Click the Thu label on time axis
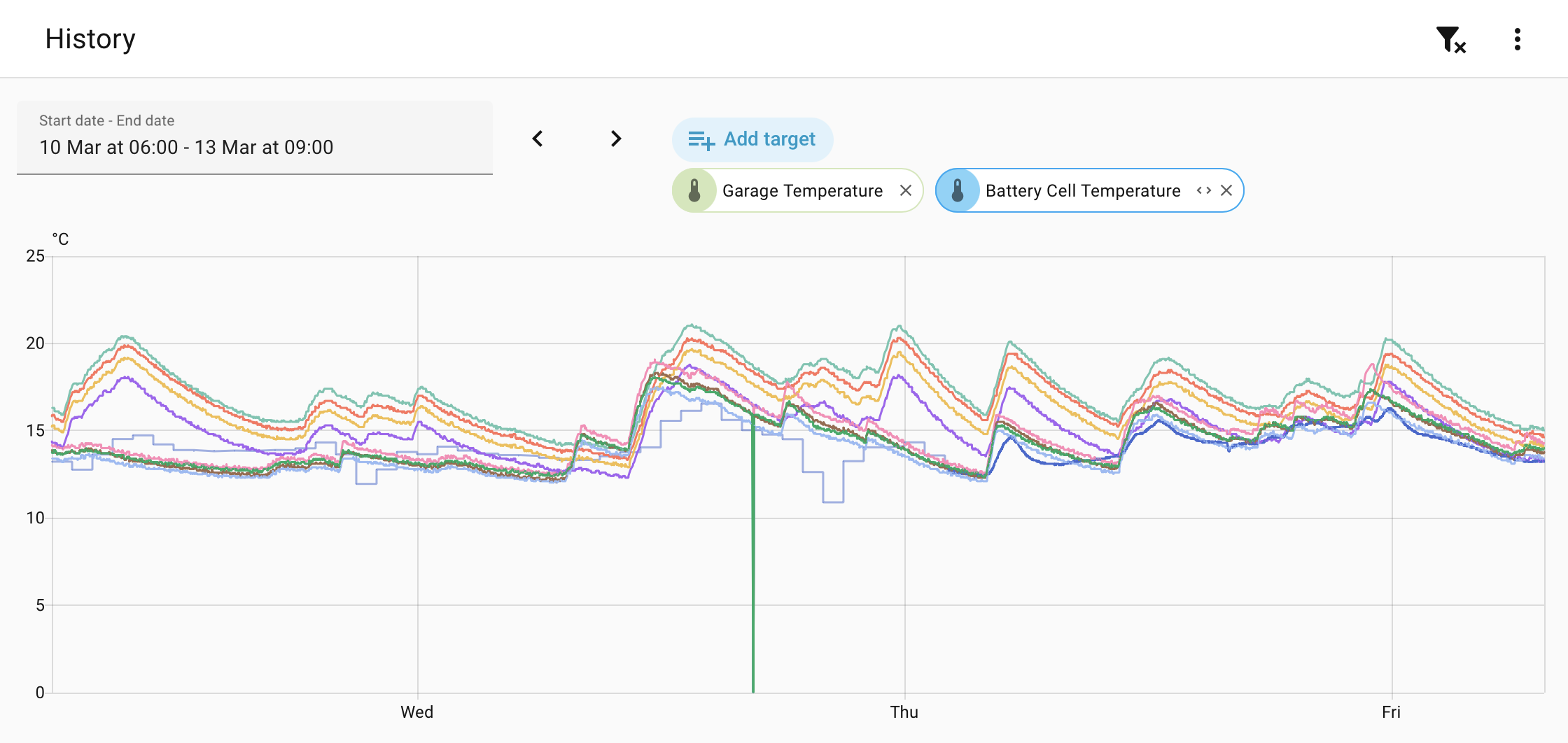 pyautogui.click(x=904, y=712)
